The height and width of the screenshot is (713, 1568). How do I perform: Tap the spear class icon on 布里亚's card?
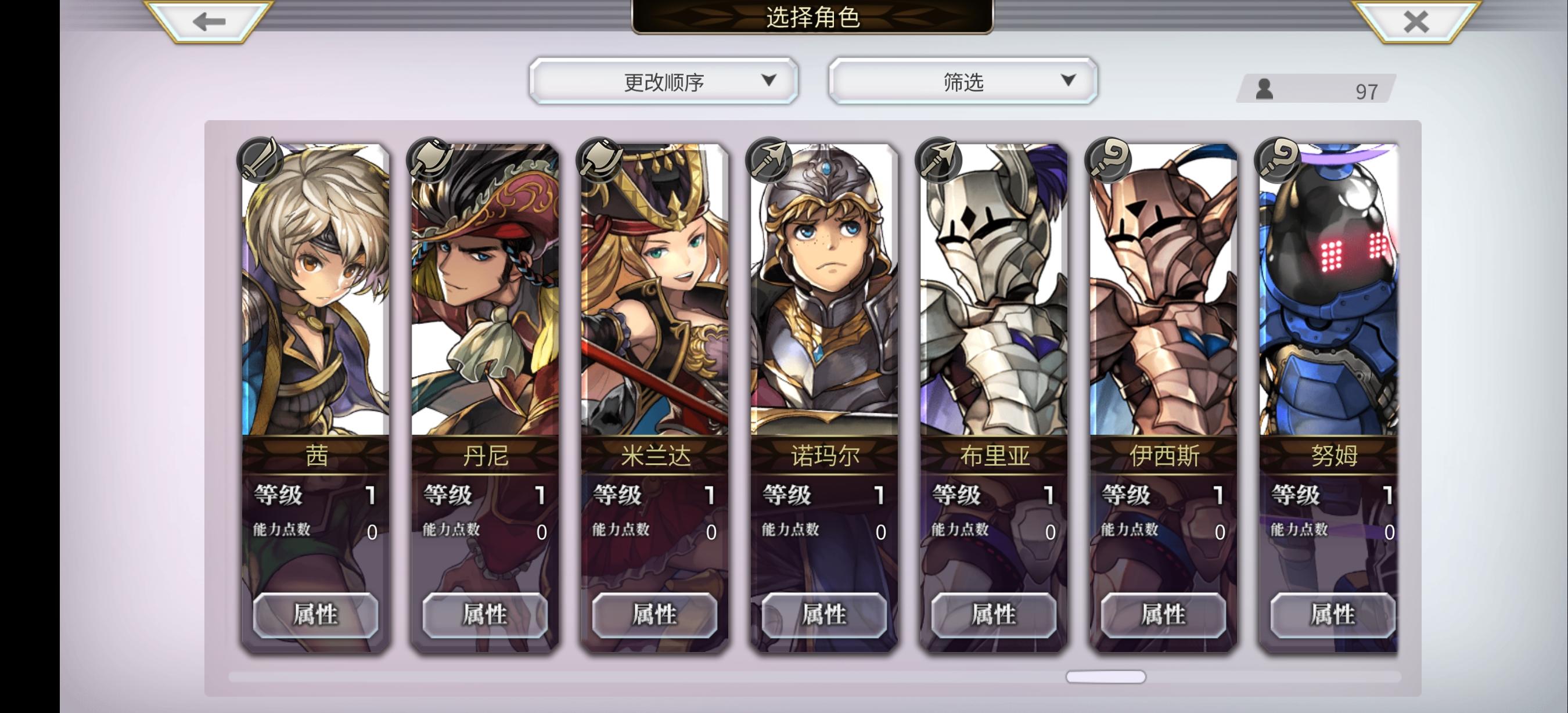coord(939,160)
